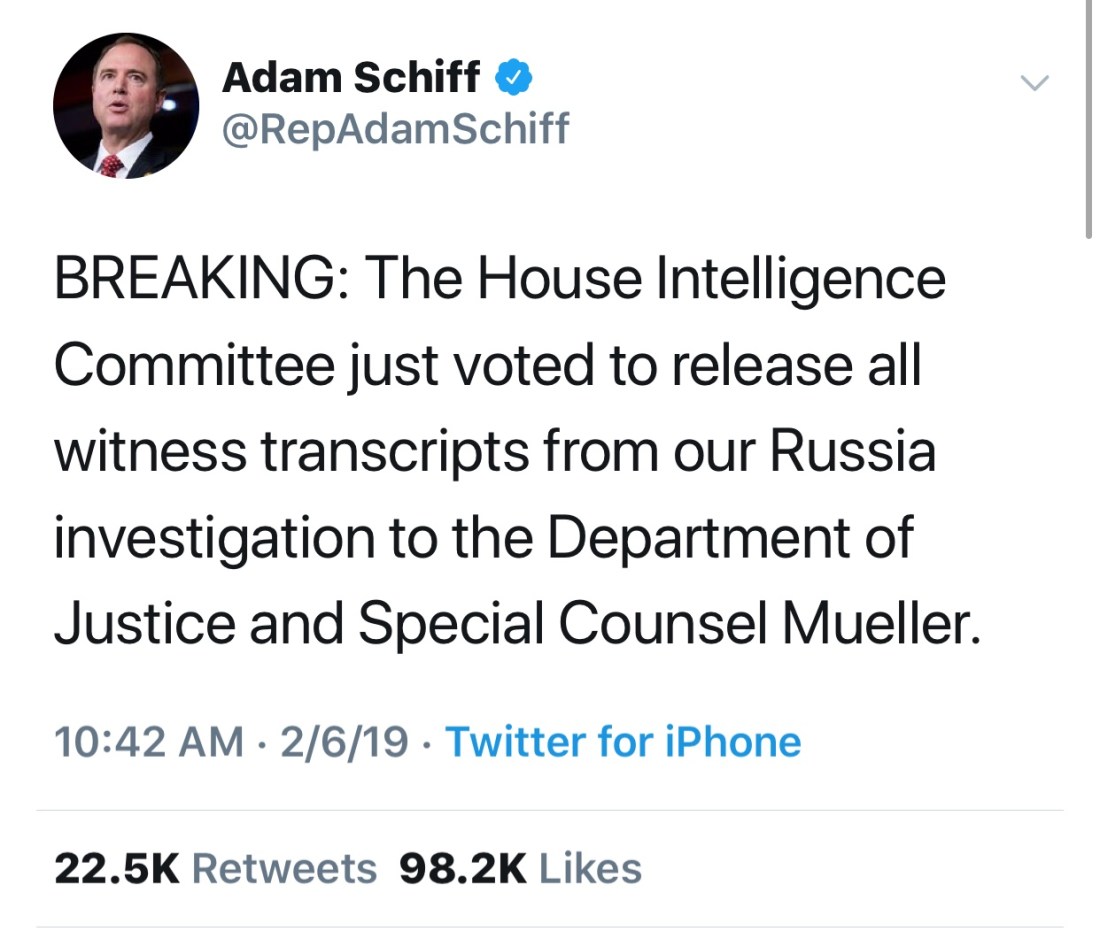View the Likes list
1100x939 pixels.
click(x=590, y=868)
